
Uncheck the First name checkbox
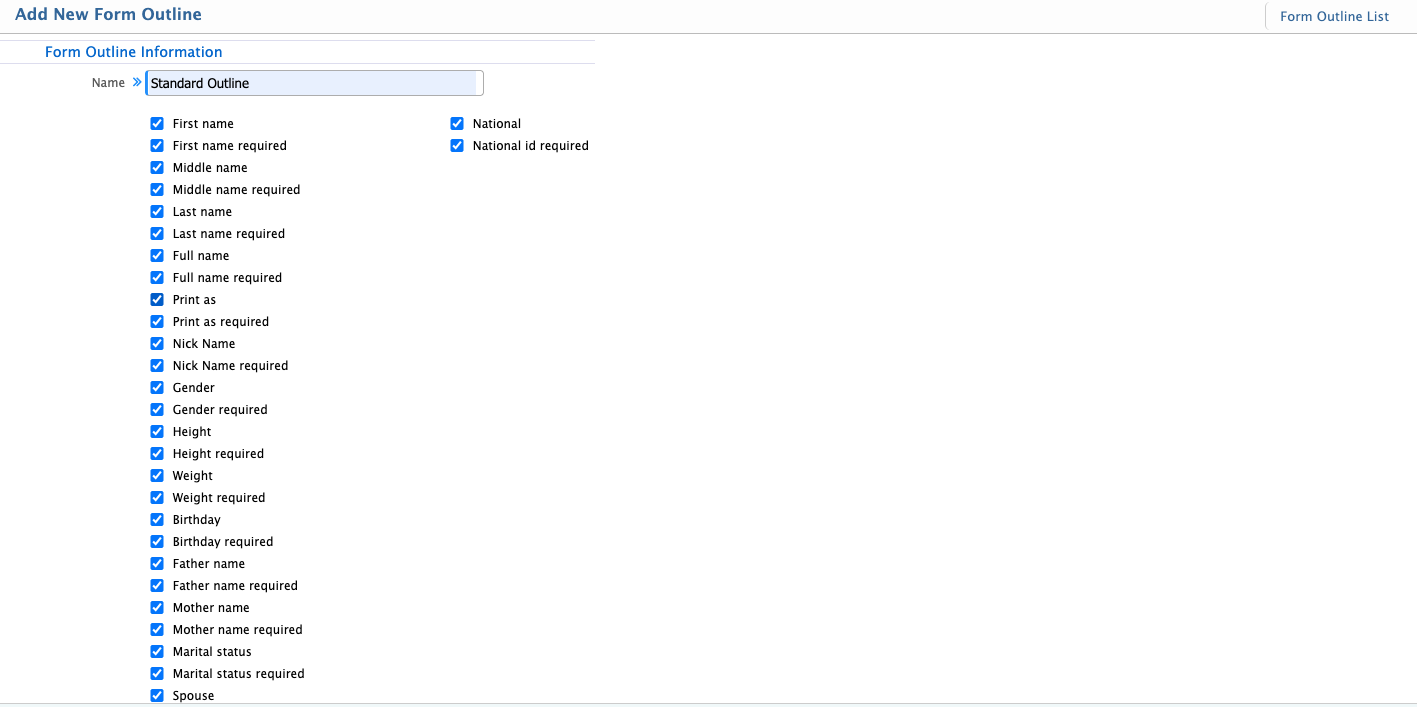(x=157, y=123)
